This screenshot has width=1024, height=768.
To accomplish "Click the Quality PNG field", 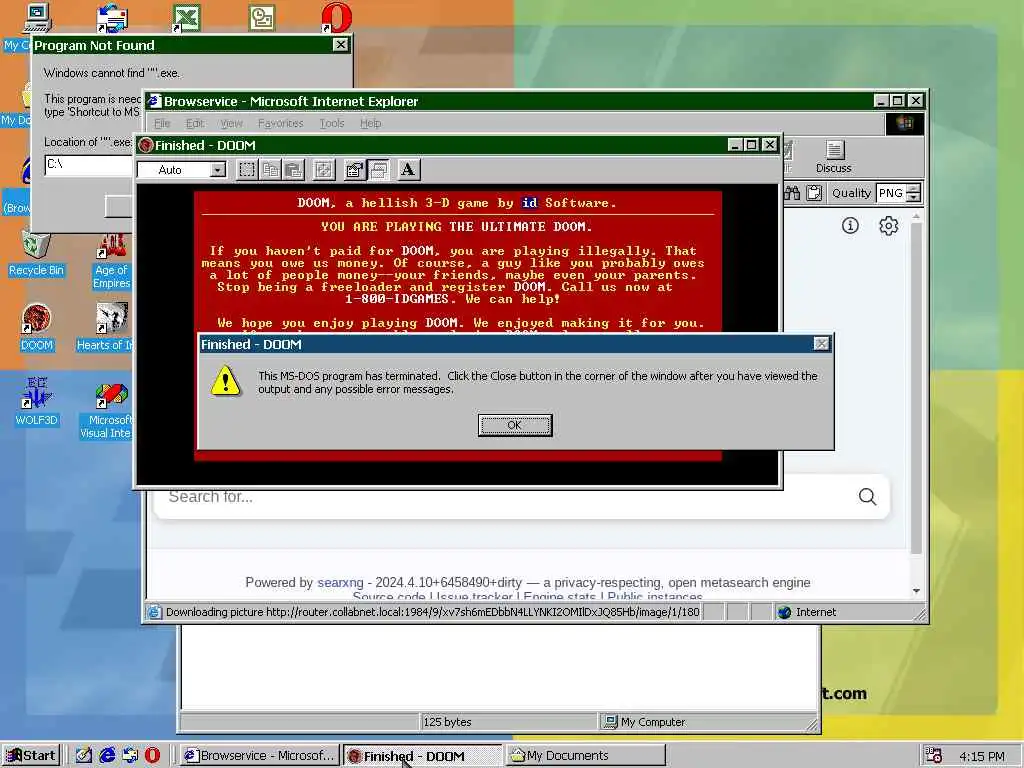I will (x=891, y=193).
